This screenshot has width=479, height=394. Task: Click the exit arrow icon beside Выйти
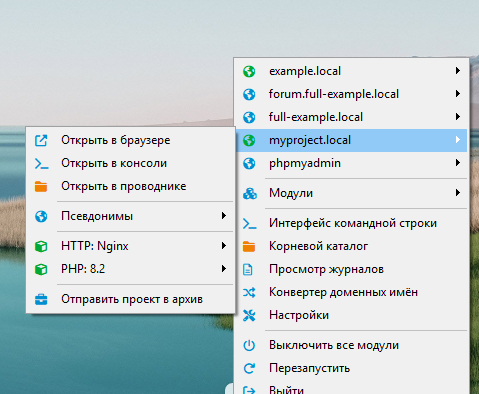click(x=249, y=390)
